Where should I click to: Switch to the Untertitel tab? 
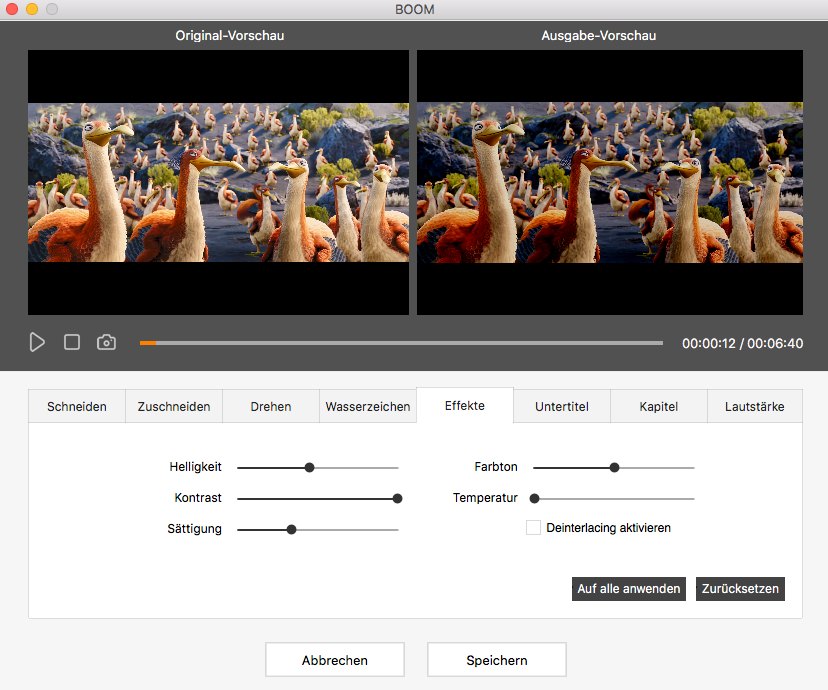(561, 406)
